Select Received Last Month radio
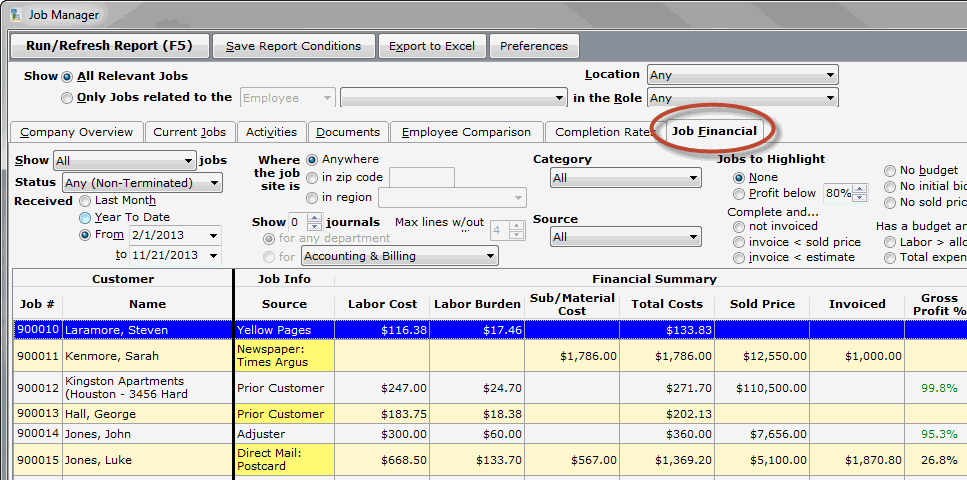This screenshot has width=967, height=480. (84, 201)
